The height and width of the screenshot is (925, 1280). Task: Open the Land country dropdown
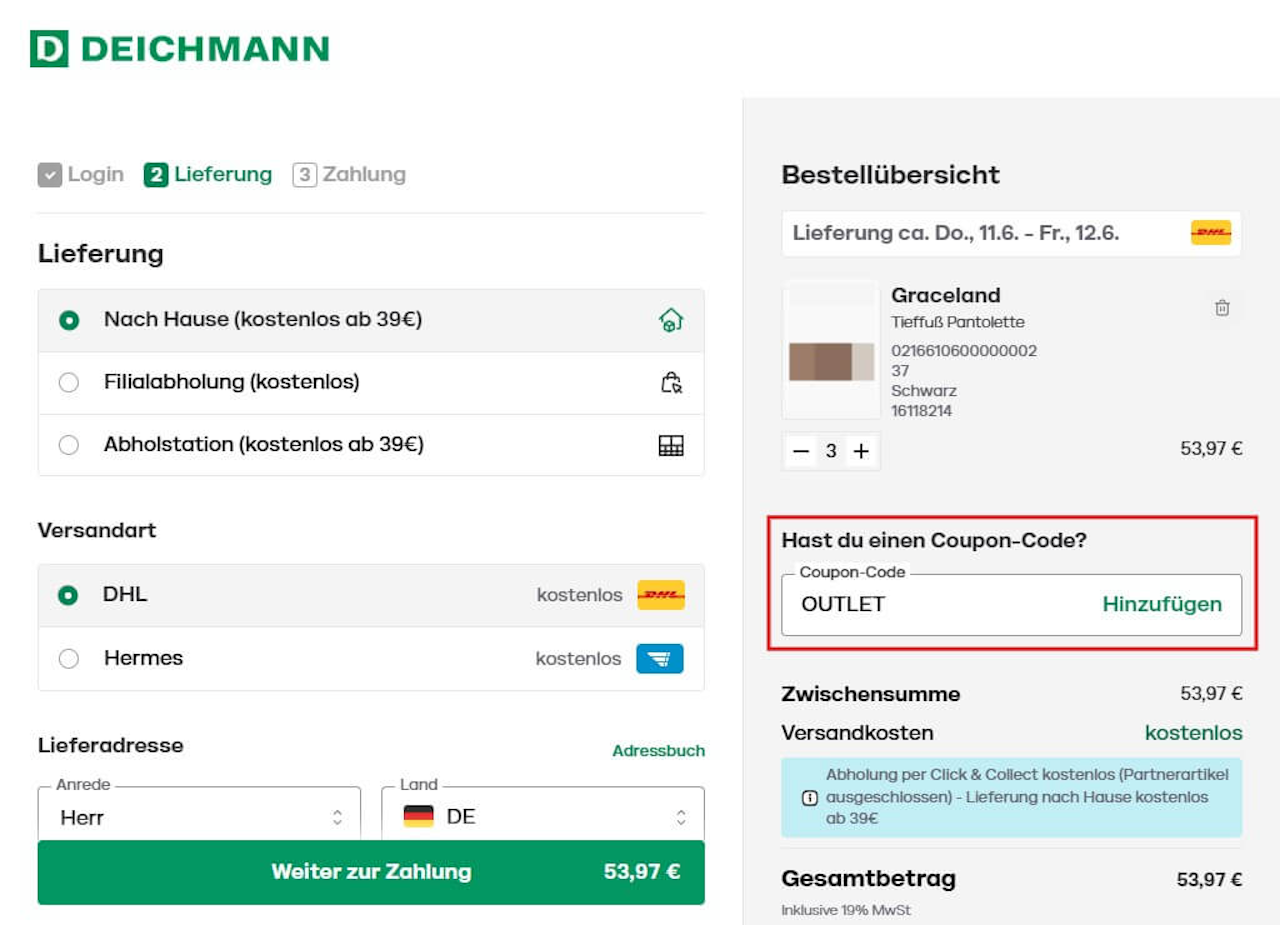coord(543,814)
